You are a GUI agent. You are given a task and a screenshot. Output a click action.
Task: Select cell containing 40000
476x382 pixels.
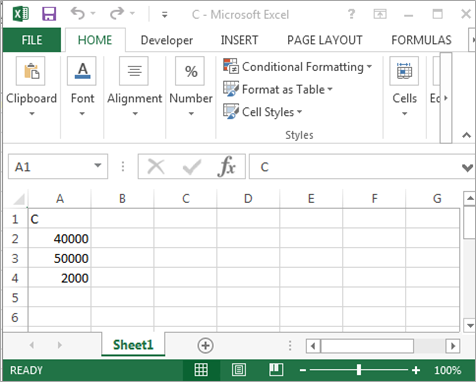[x=60, y=238]
